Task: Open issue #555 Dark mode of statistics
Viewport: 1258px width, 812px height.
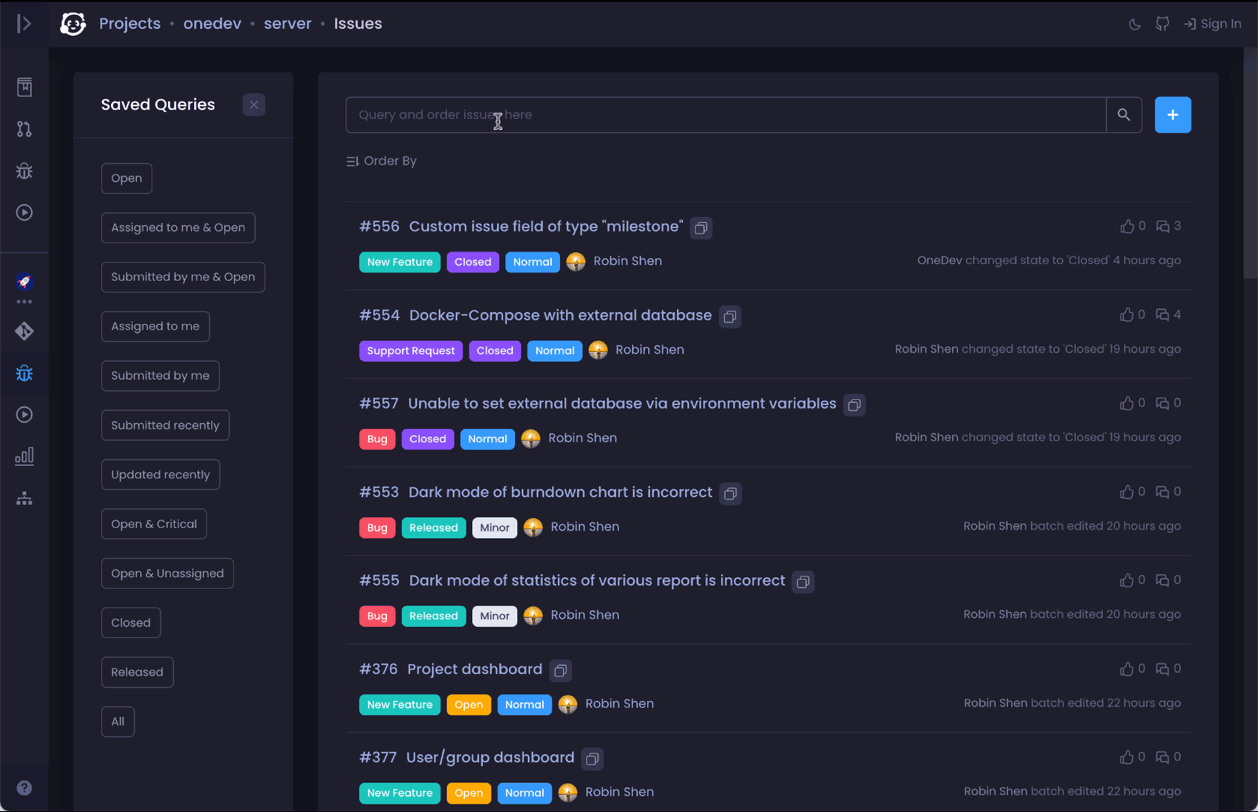Action: tap(597, 581)
